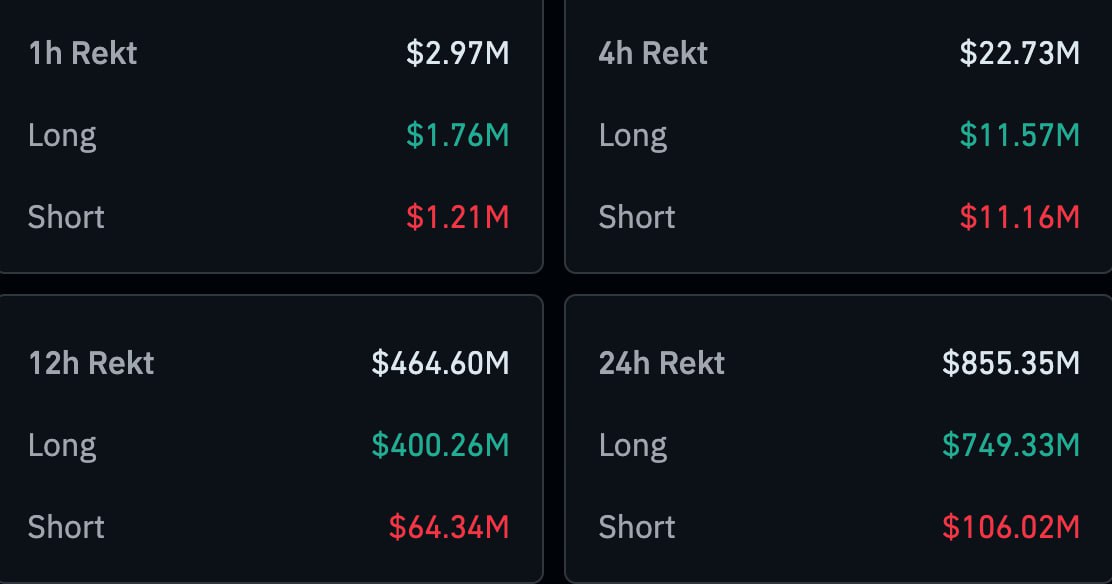Click the Short label in 24h Rekt card
Viewport: 1112px width, 584px height.
(637, 527)
